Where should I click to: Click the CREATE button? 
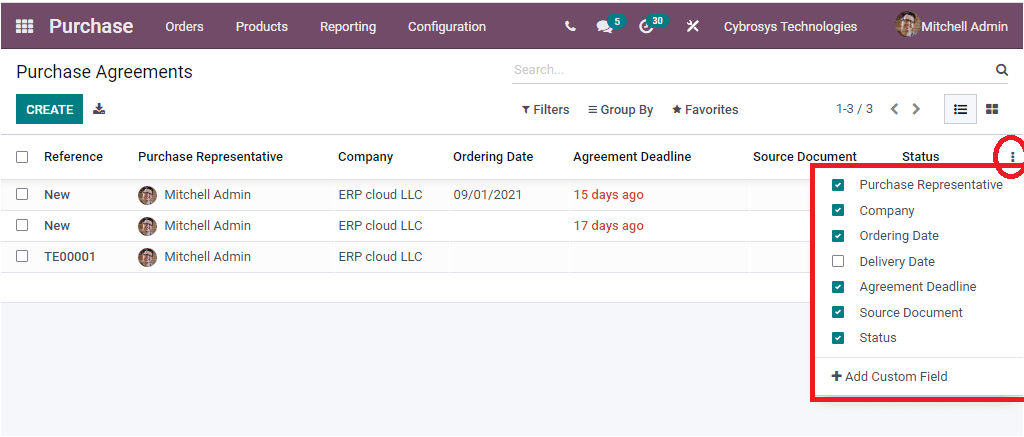tap(49, 109)
